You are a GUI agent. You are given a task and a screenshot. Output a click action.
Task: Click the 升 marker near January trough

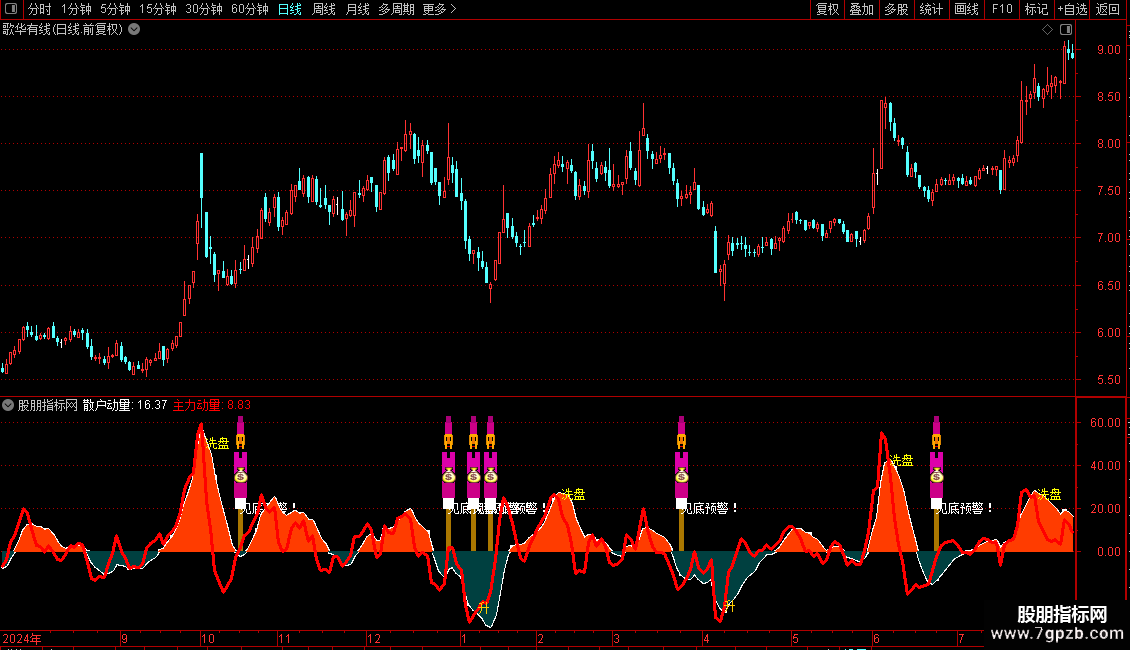click(x=484, y=608)
